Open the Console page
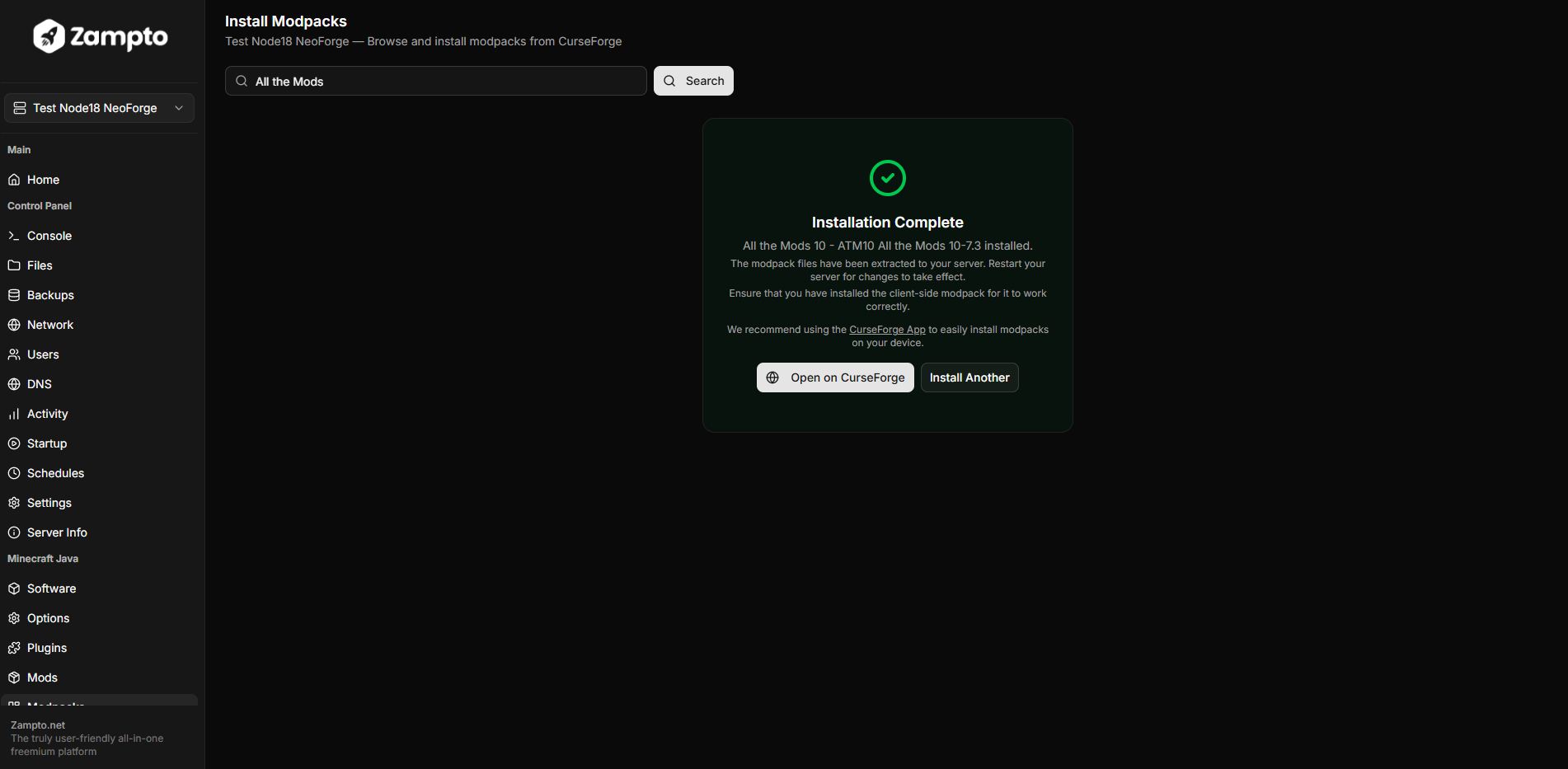1568x769 pixels. [x=99, y=236]
